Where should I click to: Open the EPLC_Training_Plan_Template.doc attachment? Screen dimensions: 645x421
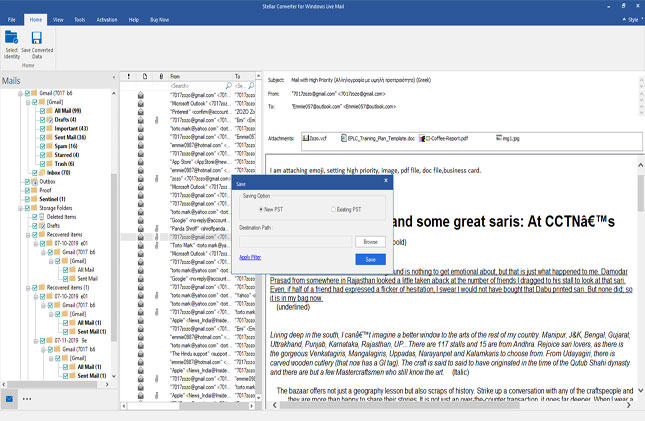pos(378,138)
